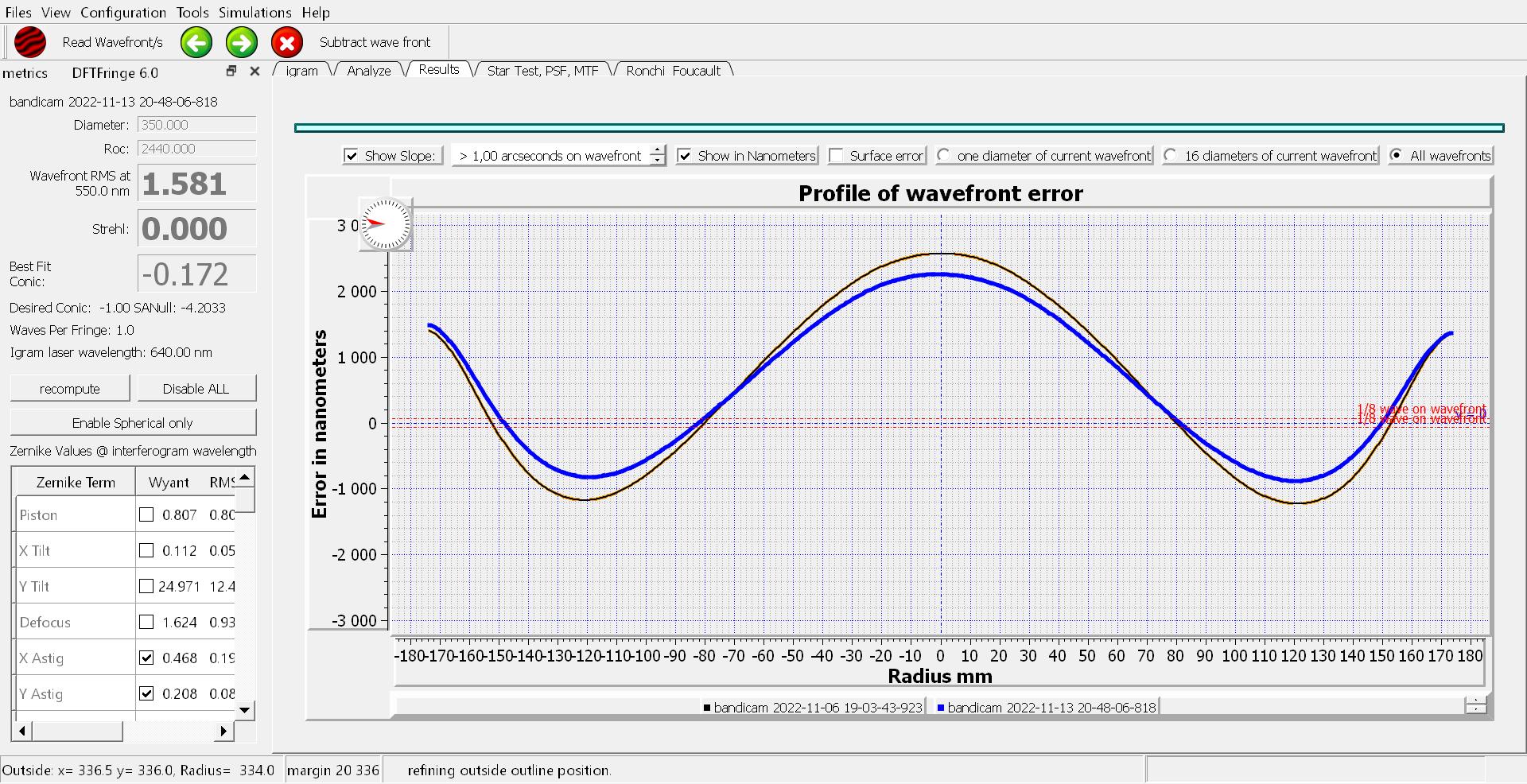Open the Simulations menu
Viewport: 1527px width, 784px height.
pos(254,13)
